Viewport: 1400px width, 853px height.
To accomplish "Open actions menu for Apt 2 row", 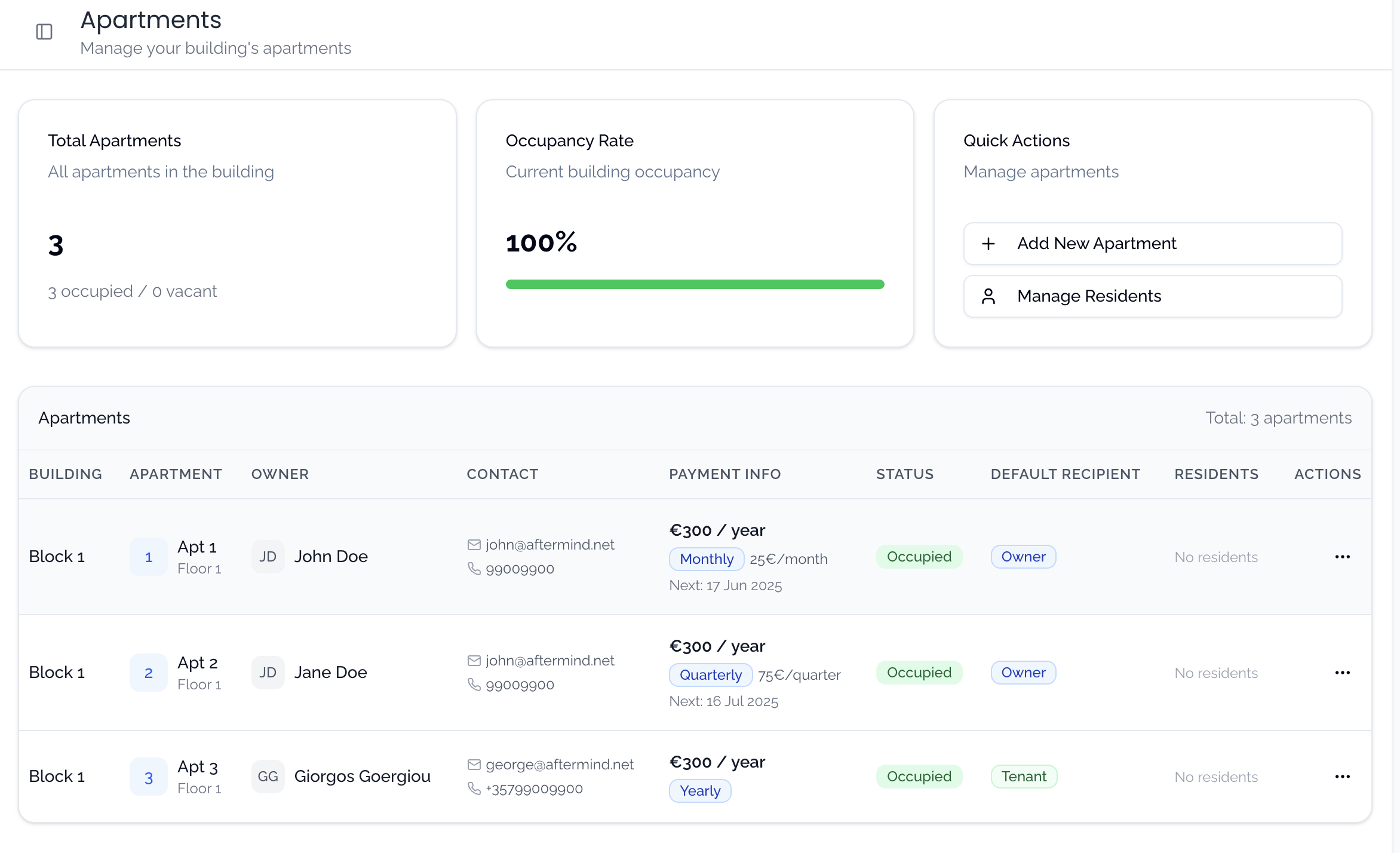I will click(1342, 673).
